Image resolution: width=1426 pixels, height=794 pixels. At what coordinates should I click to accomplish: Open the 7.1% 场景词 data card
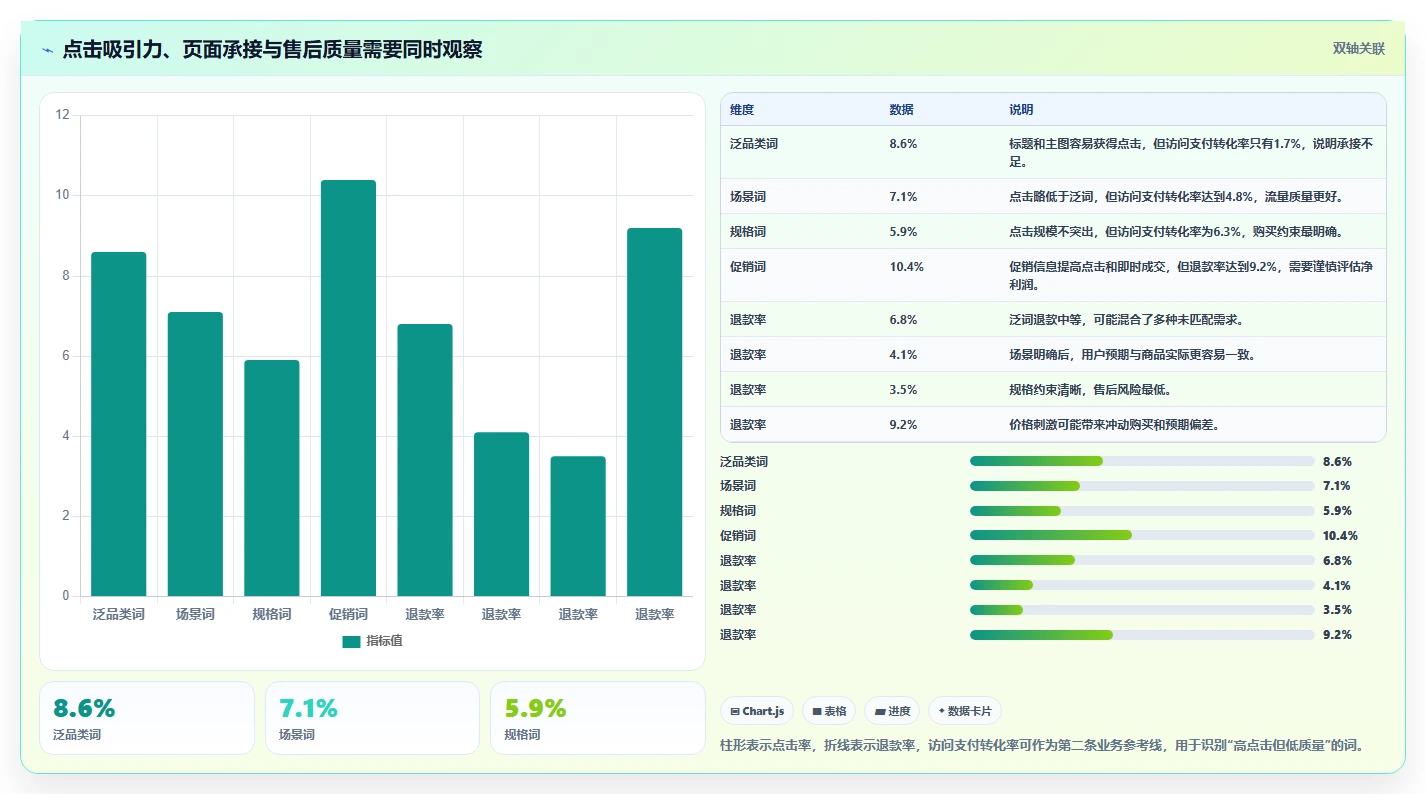(372, 718)
